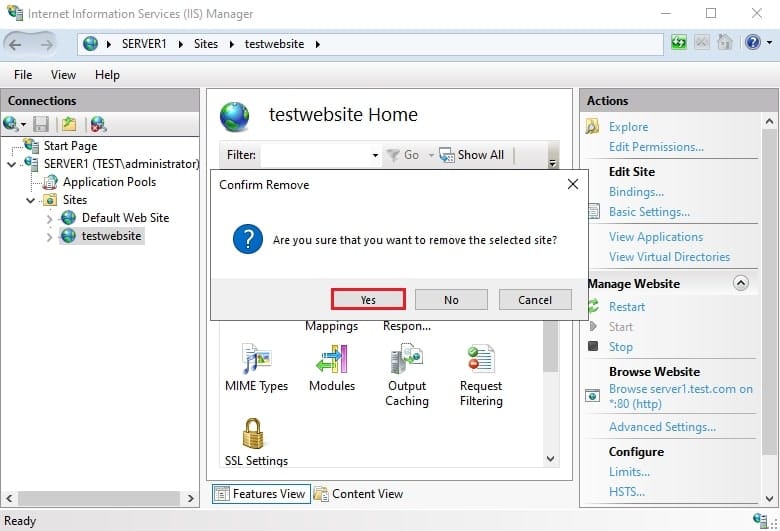780x531 pixels.
Task: Click the delete connection icon in Connections toolbar
Action: point(98,124)
